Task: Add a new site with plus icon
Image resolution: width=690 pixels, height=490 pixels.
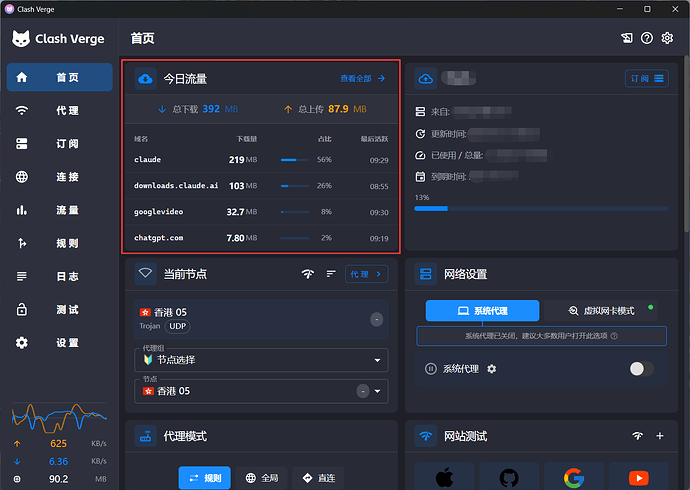Action: point(660,436)
